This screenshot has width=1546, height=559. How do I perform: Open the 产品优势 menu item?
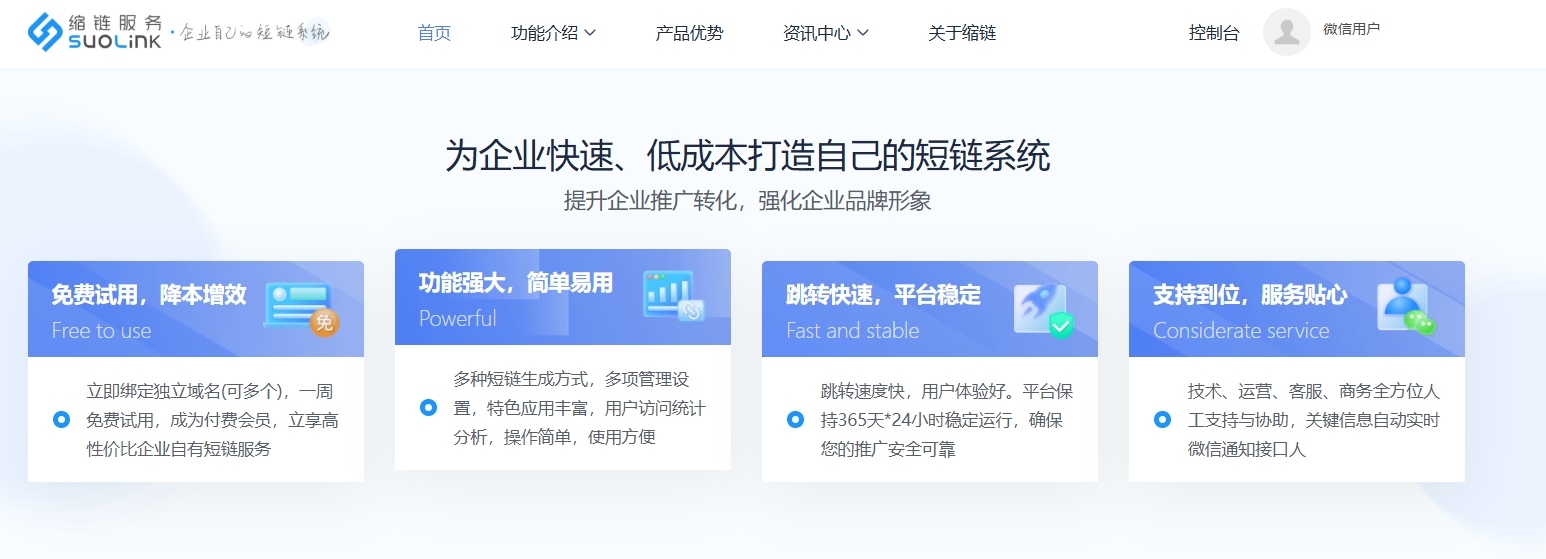[689, 33]
